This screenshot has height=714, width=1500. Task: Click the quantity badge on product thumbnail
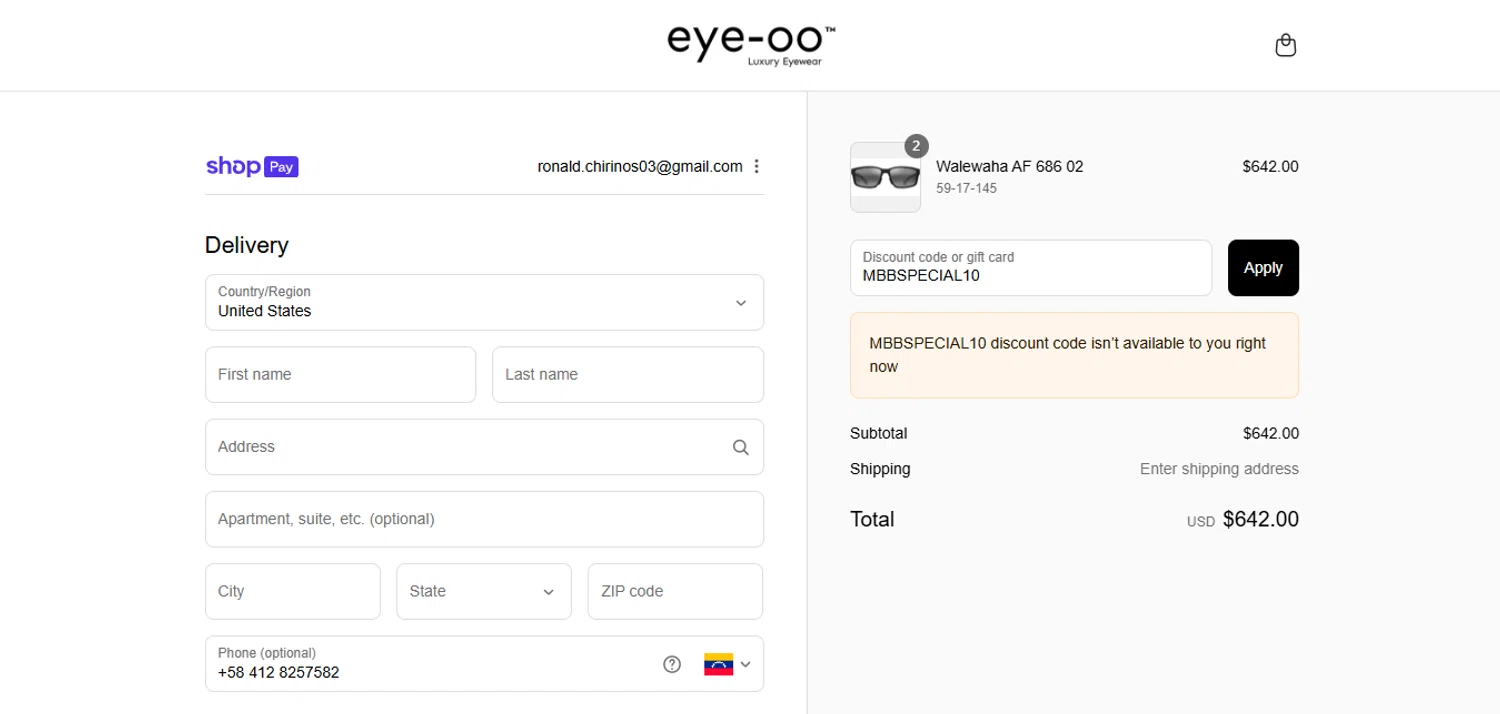(x=916, y=146)
